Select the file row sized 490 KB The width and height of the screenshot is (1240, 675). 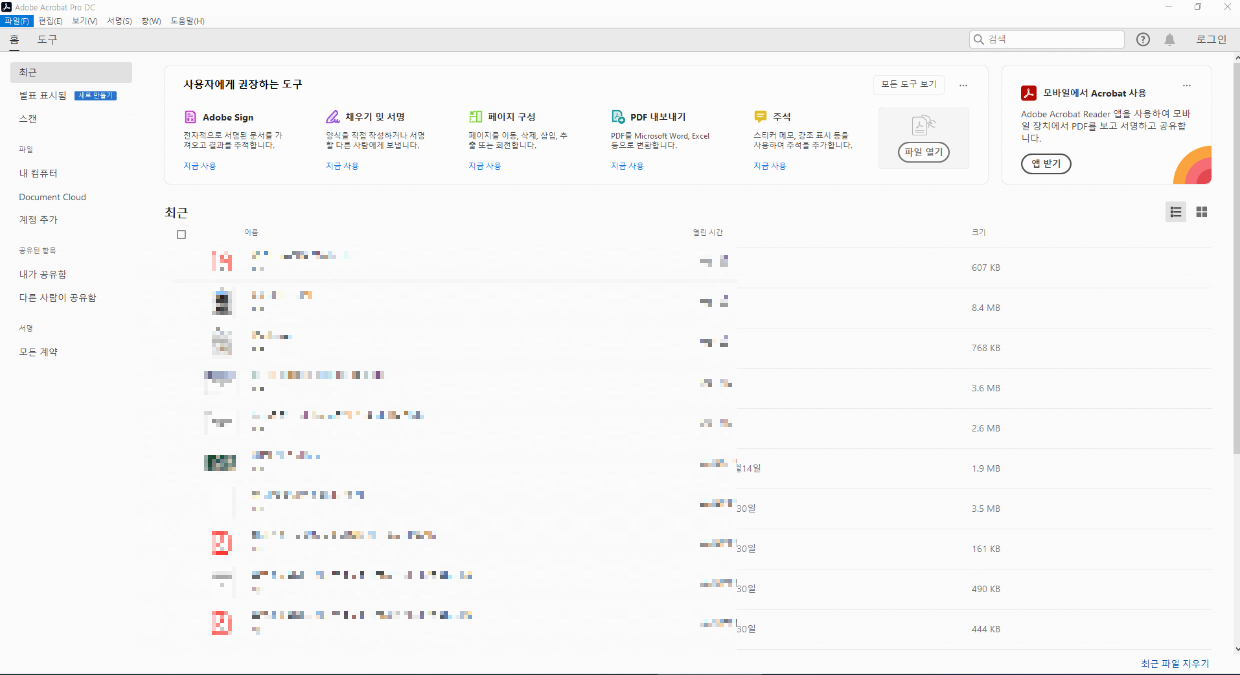point(690,588)
